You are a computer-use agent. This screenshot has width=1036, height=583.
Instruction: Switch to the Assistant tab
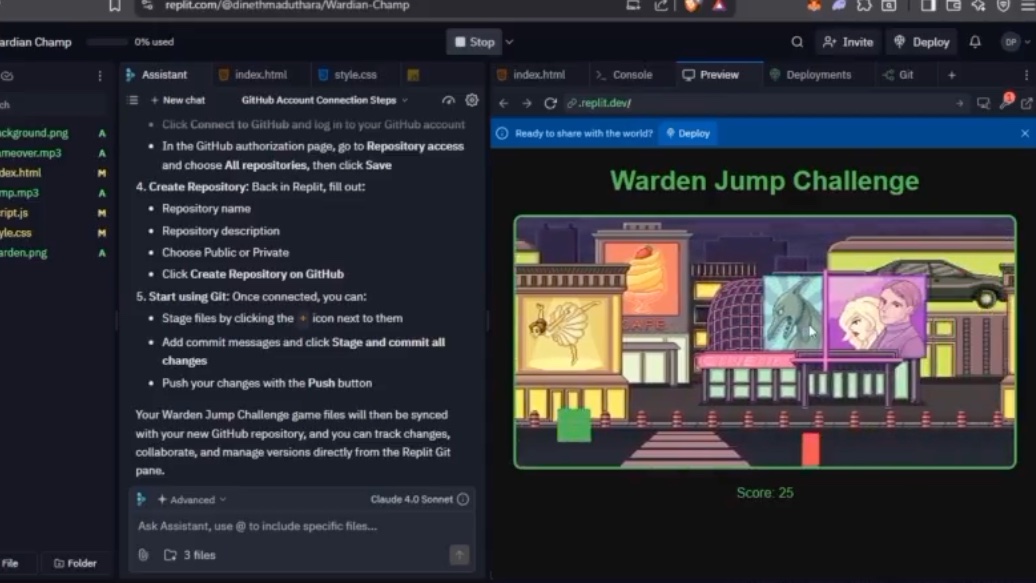tap(157, 75)
